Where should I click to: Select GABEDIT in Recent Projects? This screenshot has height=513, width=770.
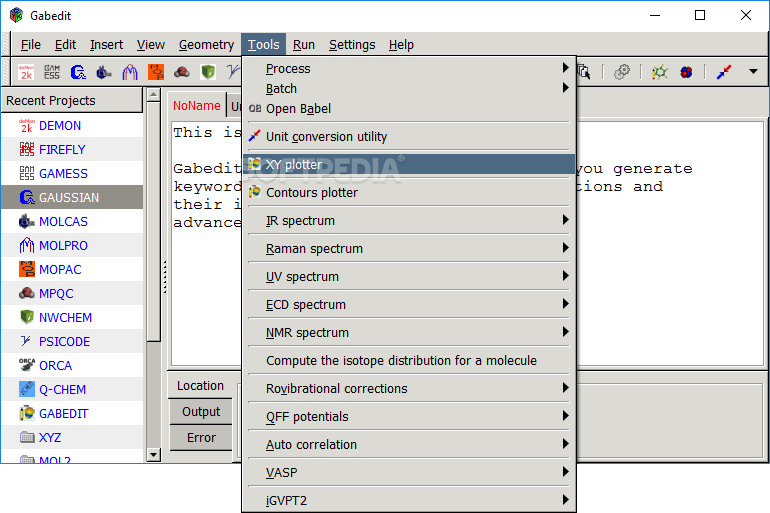coord(72,414)
